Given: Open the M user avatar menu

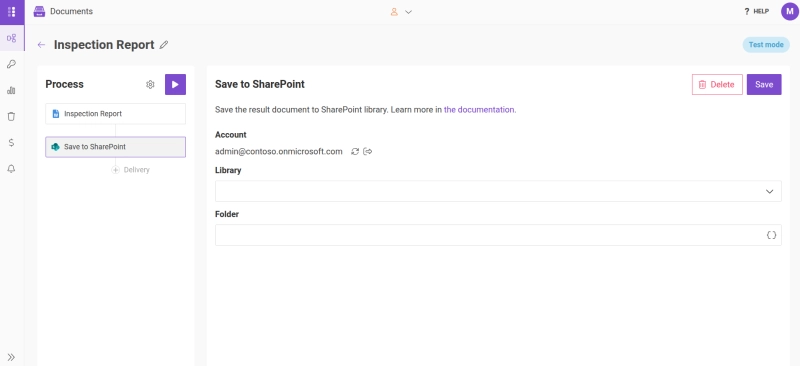Looking at the screenshot, I should point(789,11).
